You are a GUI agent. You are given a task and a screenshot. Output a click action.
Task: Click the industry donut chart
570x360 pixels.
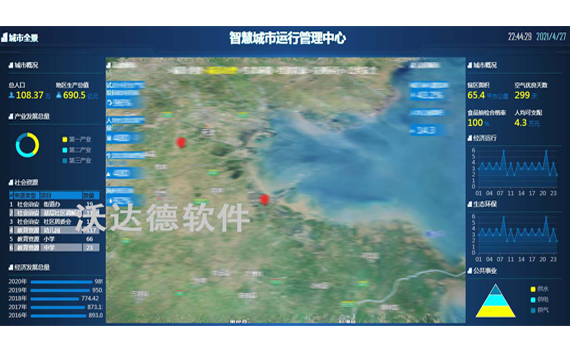[x=27, y=145]
